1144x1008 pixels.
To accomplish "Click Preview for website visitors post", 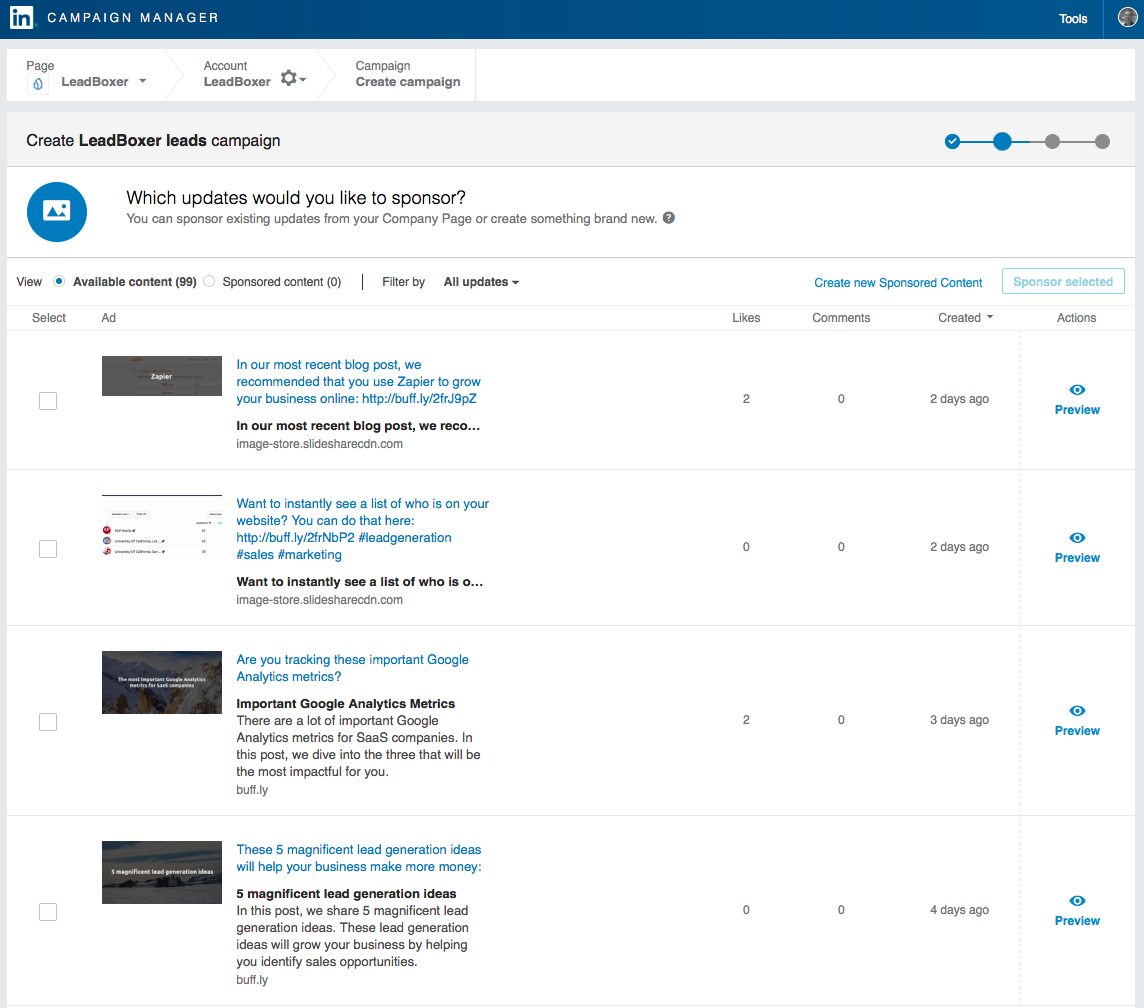I will pos(1077,558).
